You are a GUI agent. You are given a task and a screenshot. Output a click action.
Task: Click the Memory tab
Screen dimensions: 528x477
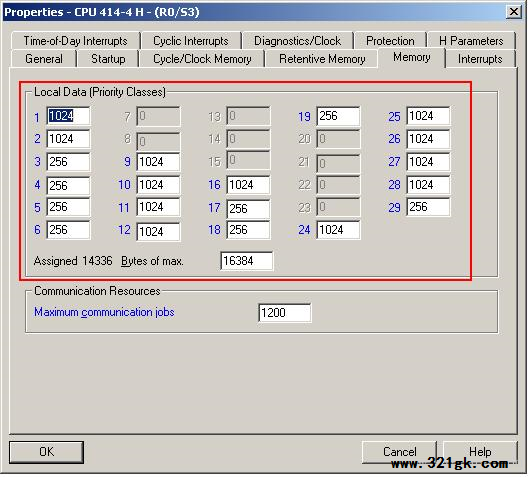411,58
